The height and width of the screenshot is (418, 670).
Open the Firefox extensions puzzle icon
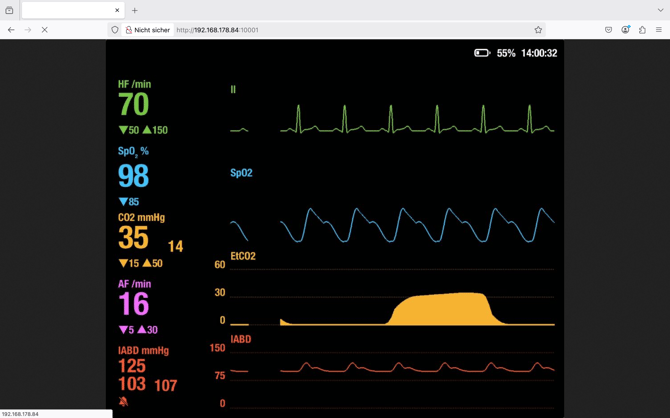click(642, 30)
